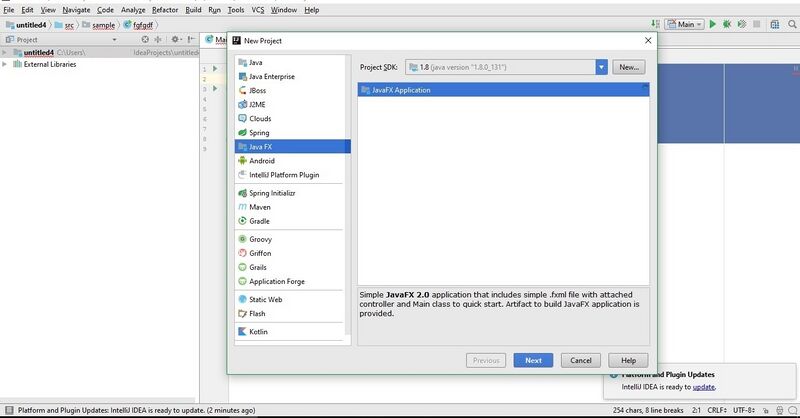
Task: Select Java Enterprise project type
Action: coord(292,77)
